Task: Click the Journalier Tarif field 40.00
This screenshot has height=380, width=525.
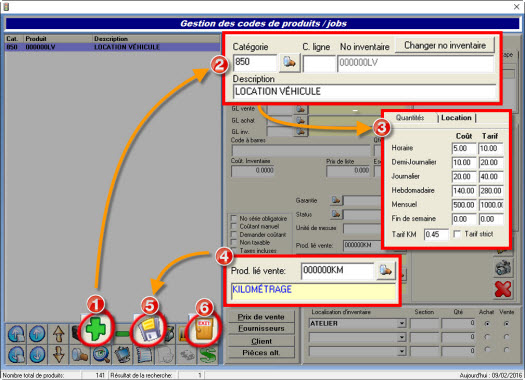Action: click(491, 176)
